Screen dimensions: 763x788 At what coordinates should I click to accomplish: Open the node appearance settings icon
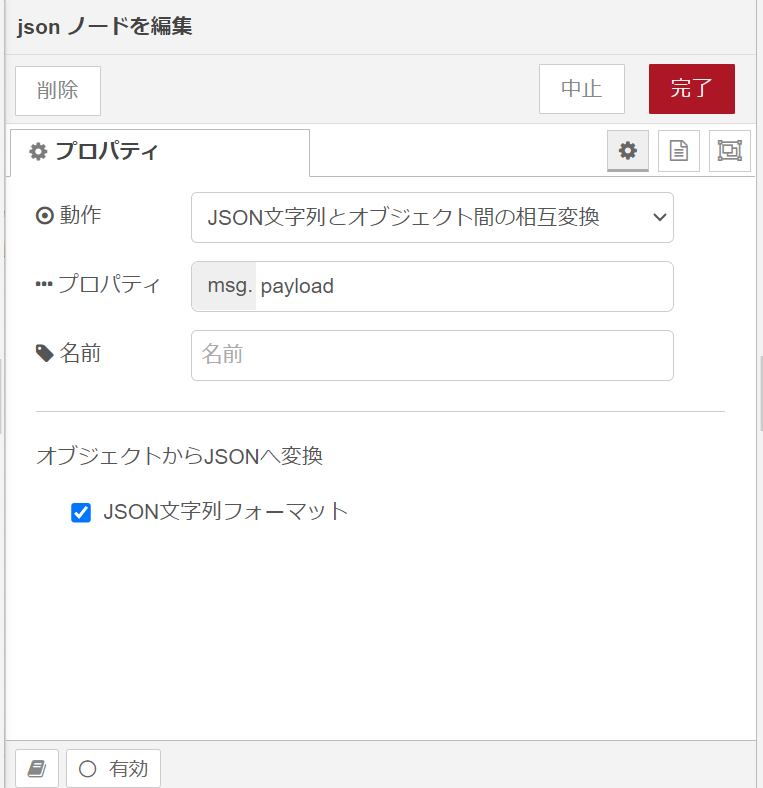pos(730,151)
